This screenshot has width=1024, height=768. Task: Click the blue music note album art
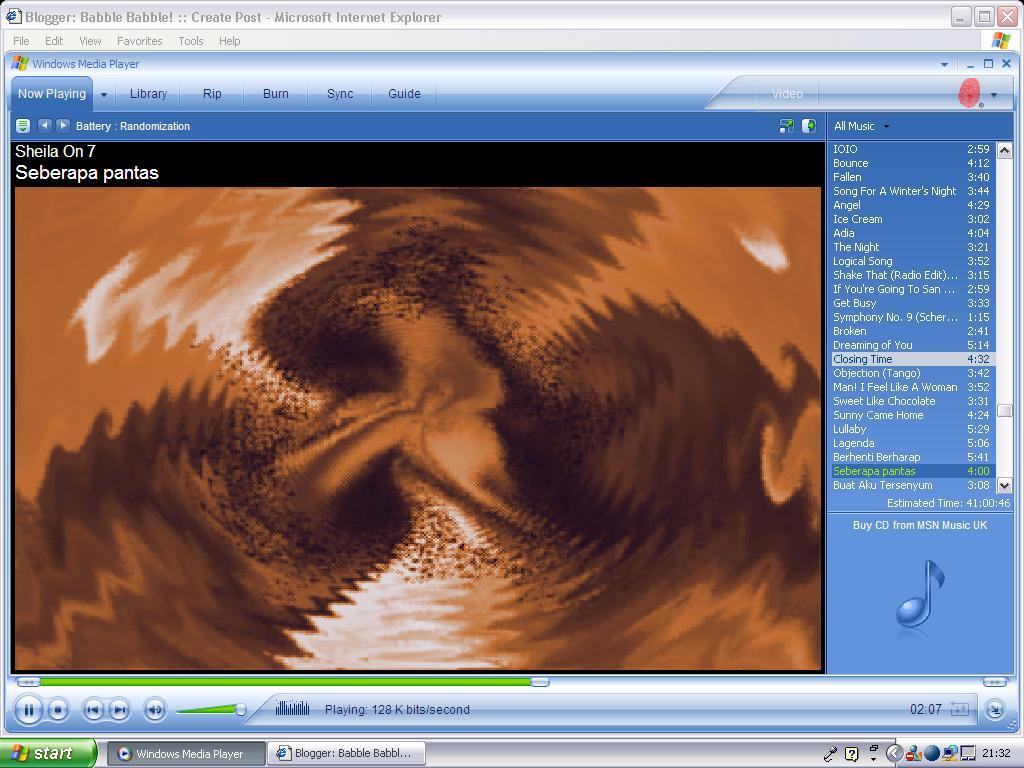[920, 596]
